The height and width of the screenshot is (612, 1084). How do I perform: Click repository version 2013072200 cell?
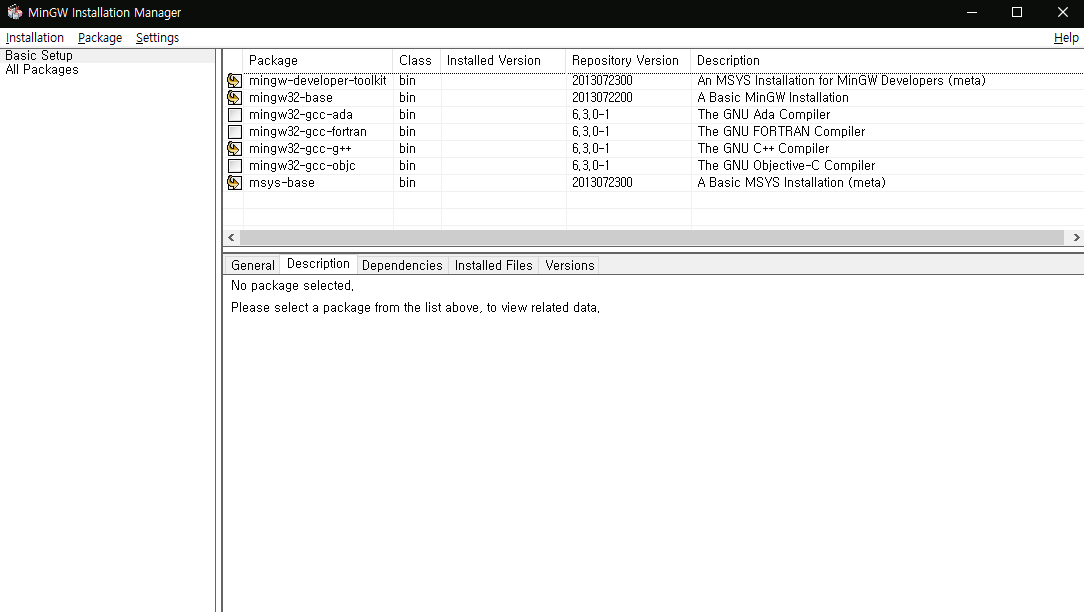[x=602, y=98]
